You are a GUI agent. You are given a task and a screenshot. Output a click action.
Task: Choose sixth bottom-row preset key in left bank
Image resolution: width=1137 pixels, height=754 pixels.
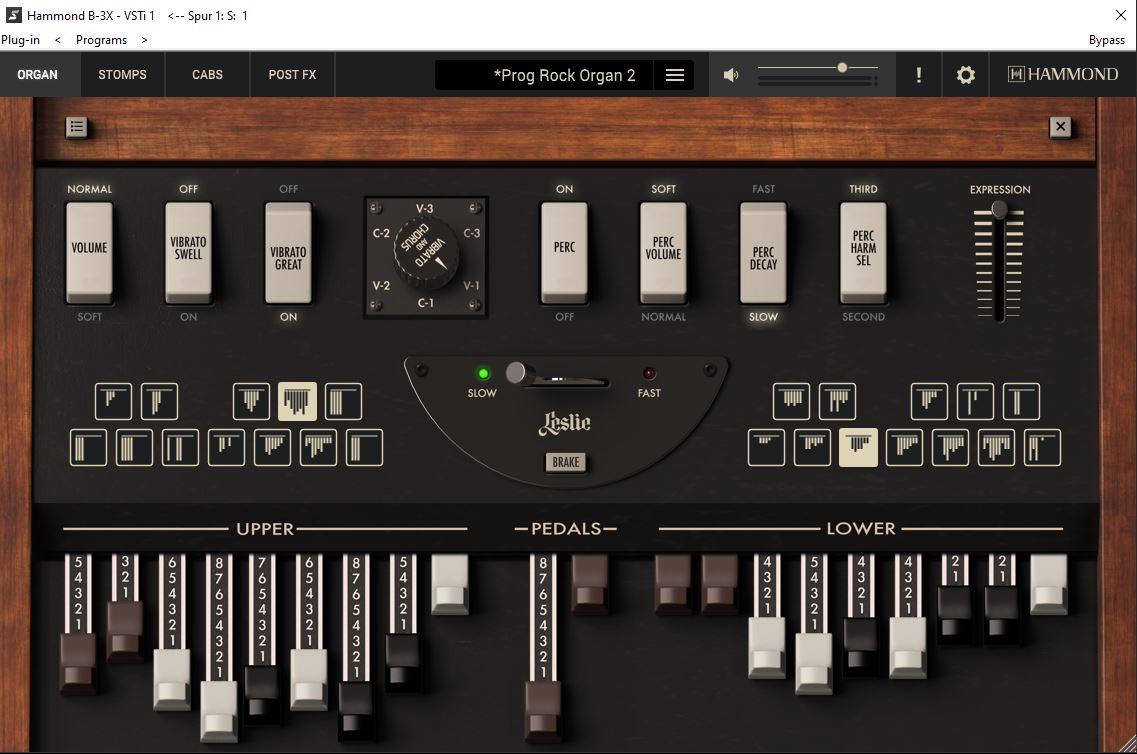(318, 447)
